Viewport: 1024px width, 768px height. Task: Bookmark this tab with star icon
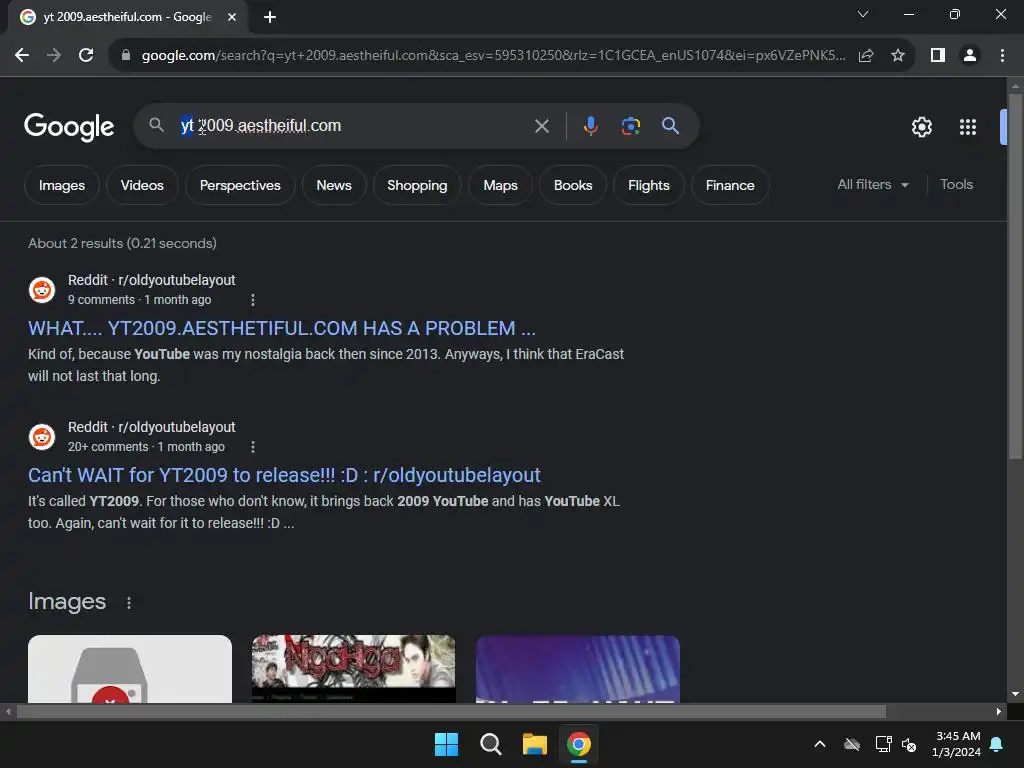[898, 56]
